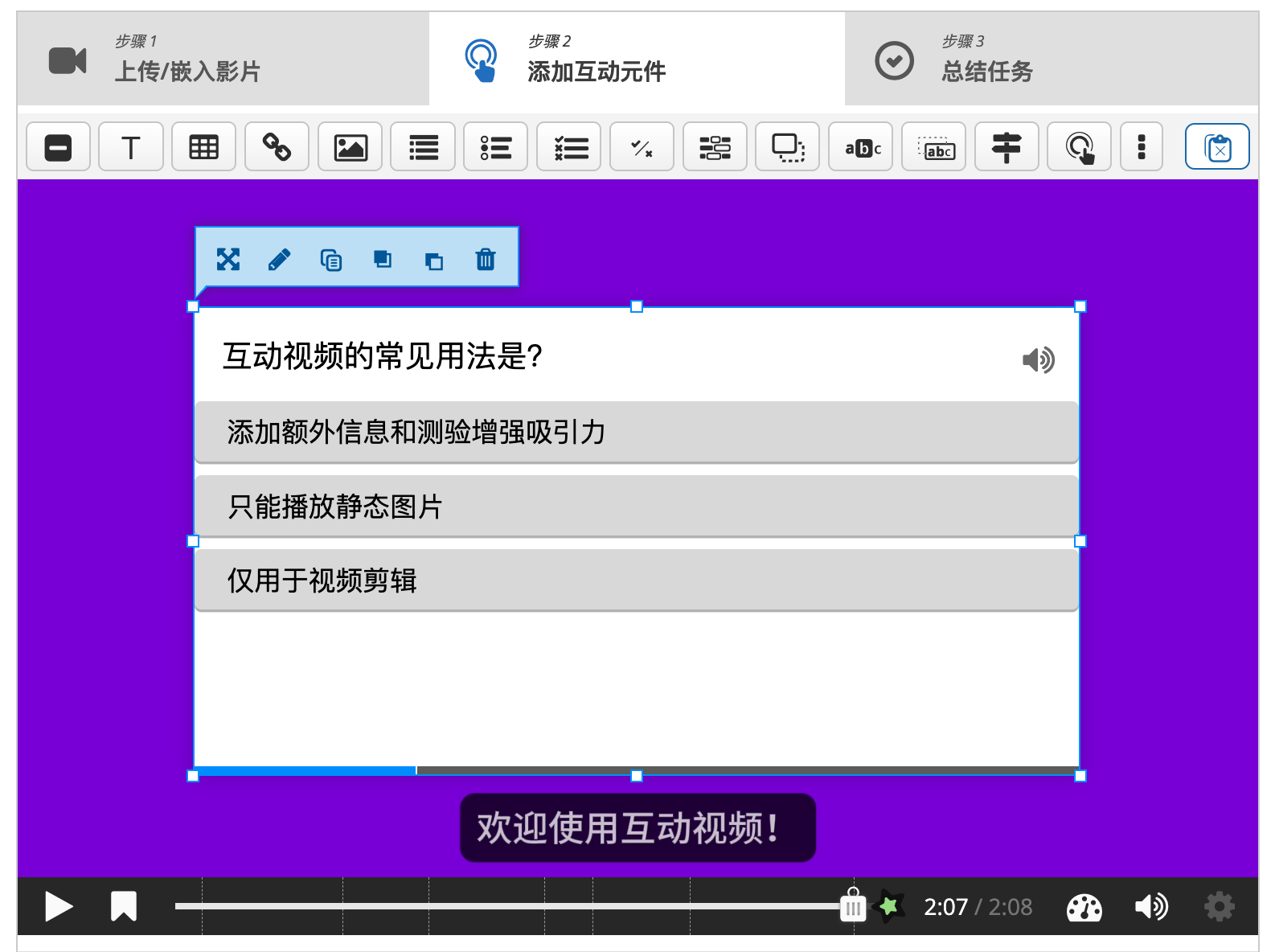
Task: Click the star end-screen marker on timeline
Action: (889, 906)
